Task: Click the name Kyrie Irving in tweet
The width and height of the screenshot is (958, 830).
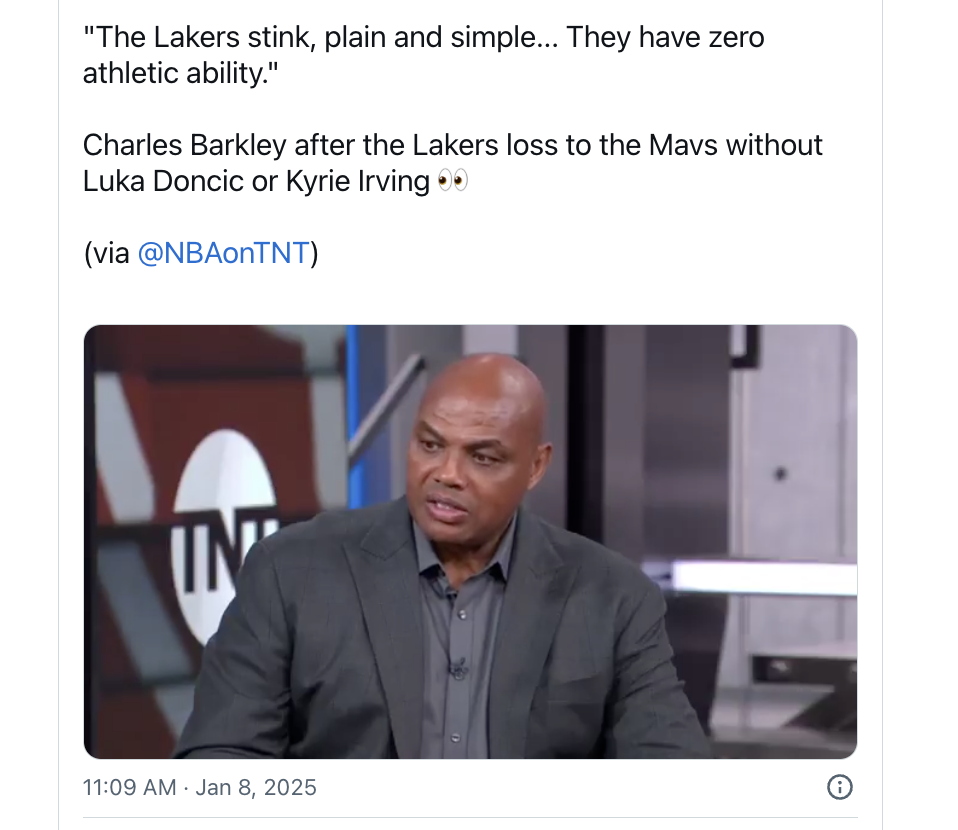Action: (358, 182)
